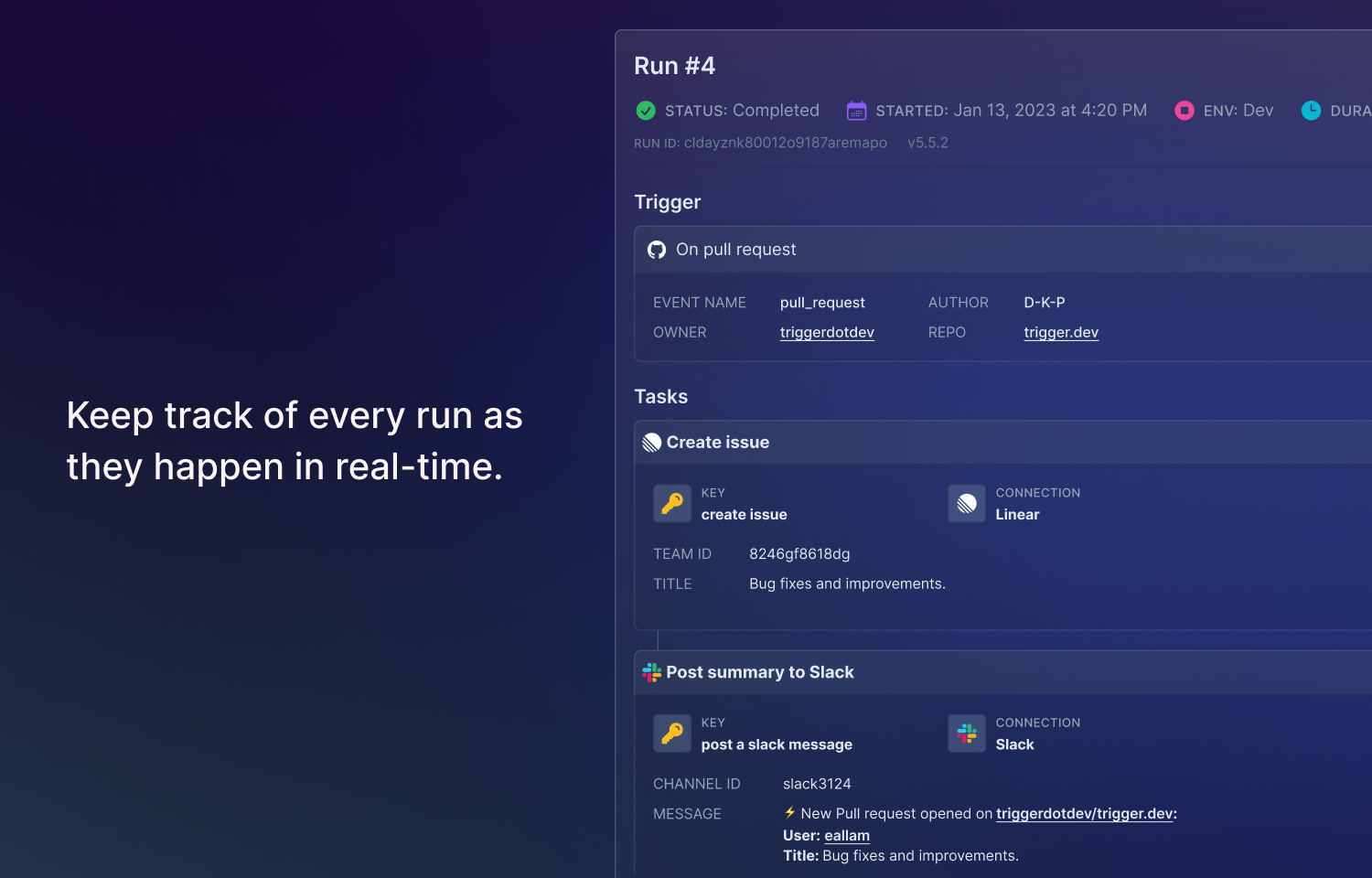1372x878 pixels.
Task: Click the 'Tasks' section heading
Action: click(661, 397)
